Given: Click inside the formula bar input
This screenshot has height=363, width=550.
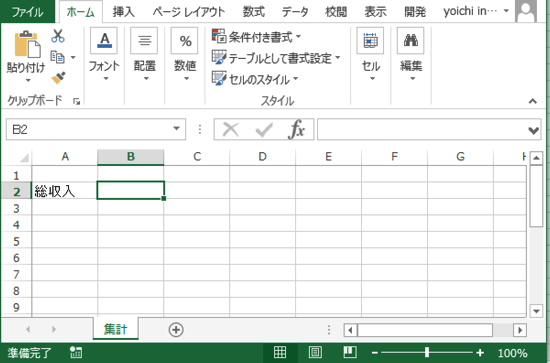Looking at the screenshot, I should tap(421, 129).
